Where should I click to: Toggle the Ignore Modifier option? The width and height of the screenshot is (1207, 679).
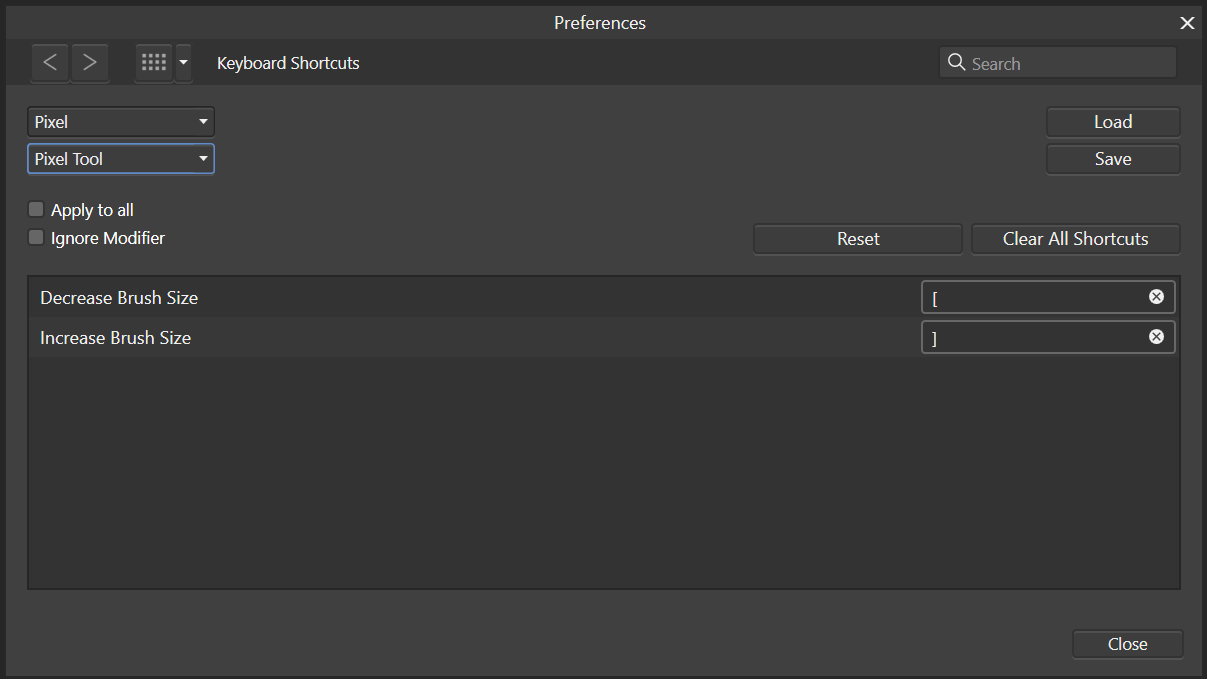36,237
